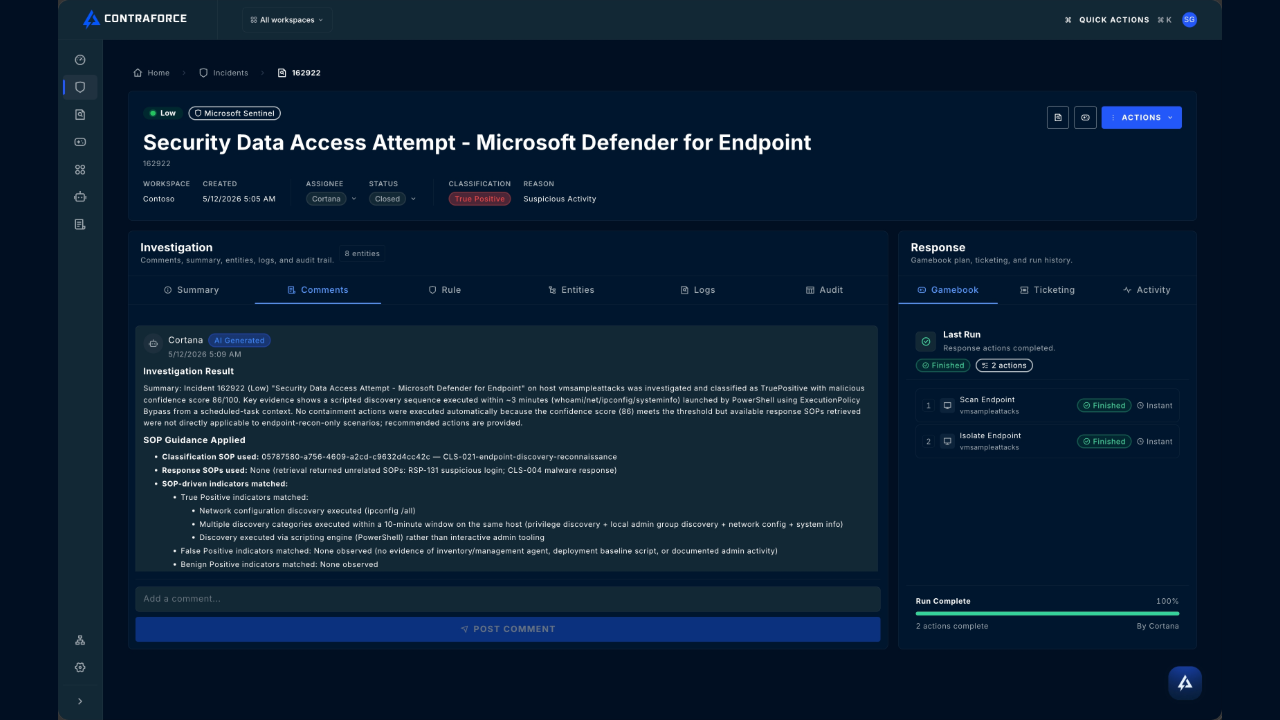Viewport: 1280px width, 720px height.
Task: Click the monitor icon for Scan Endpoint
Action: [x=947, y=405]
